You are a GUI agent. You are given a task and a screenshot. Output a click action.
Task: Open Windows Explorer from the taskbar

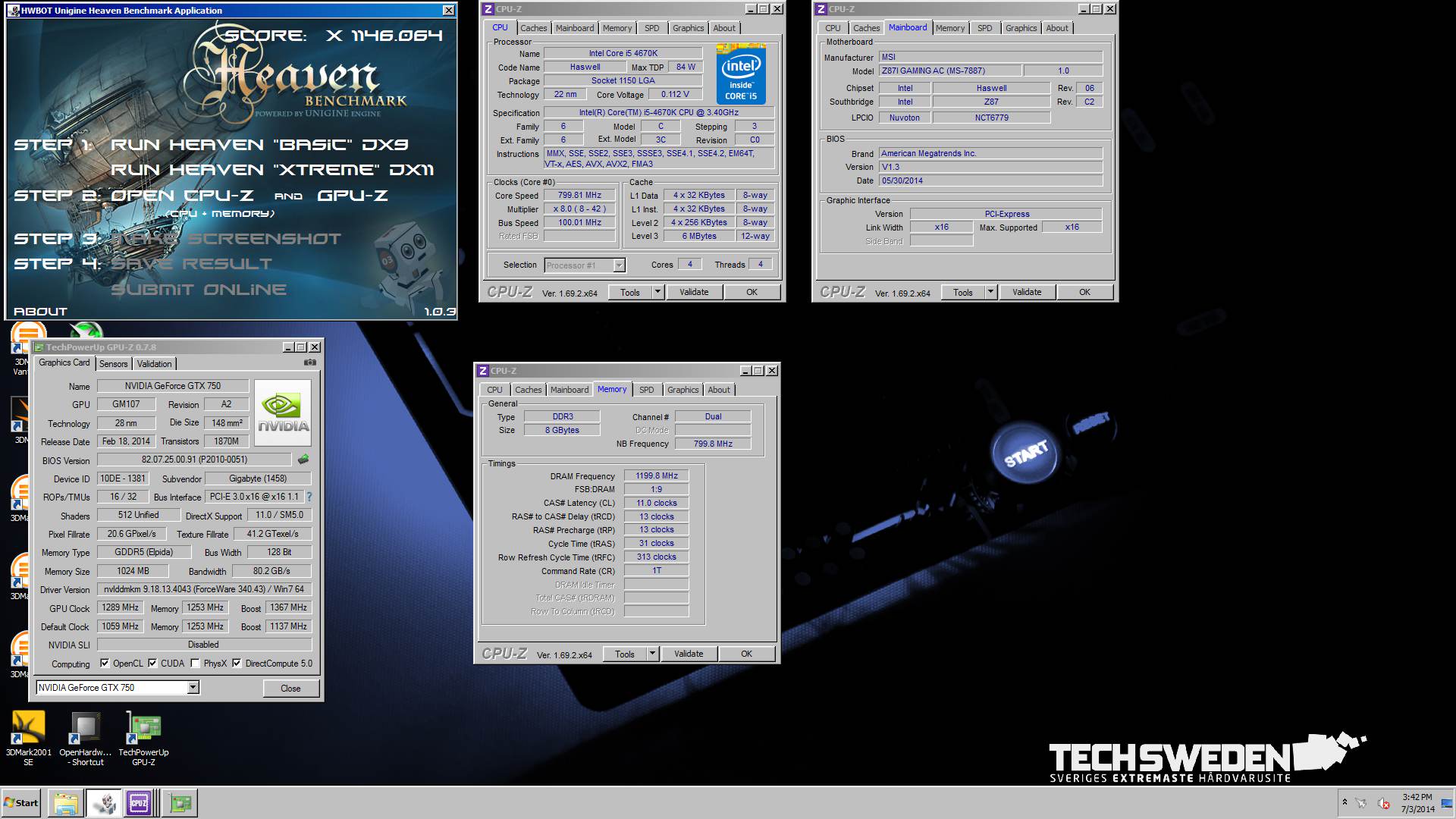point(66,803)
